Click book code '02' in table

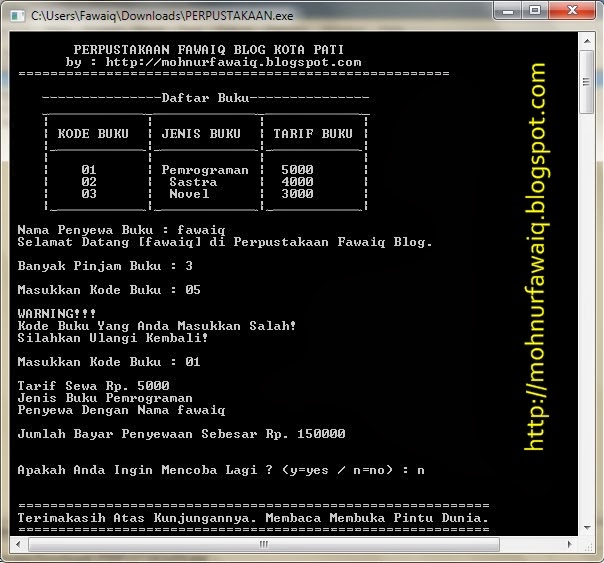[89, 181]
